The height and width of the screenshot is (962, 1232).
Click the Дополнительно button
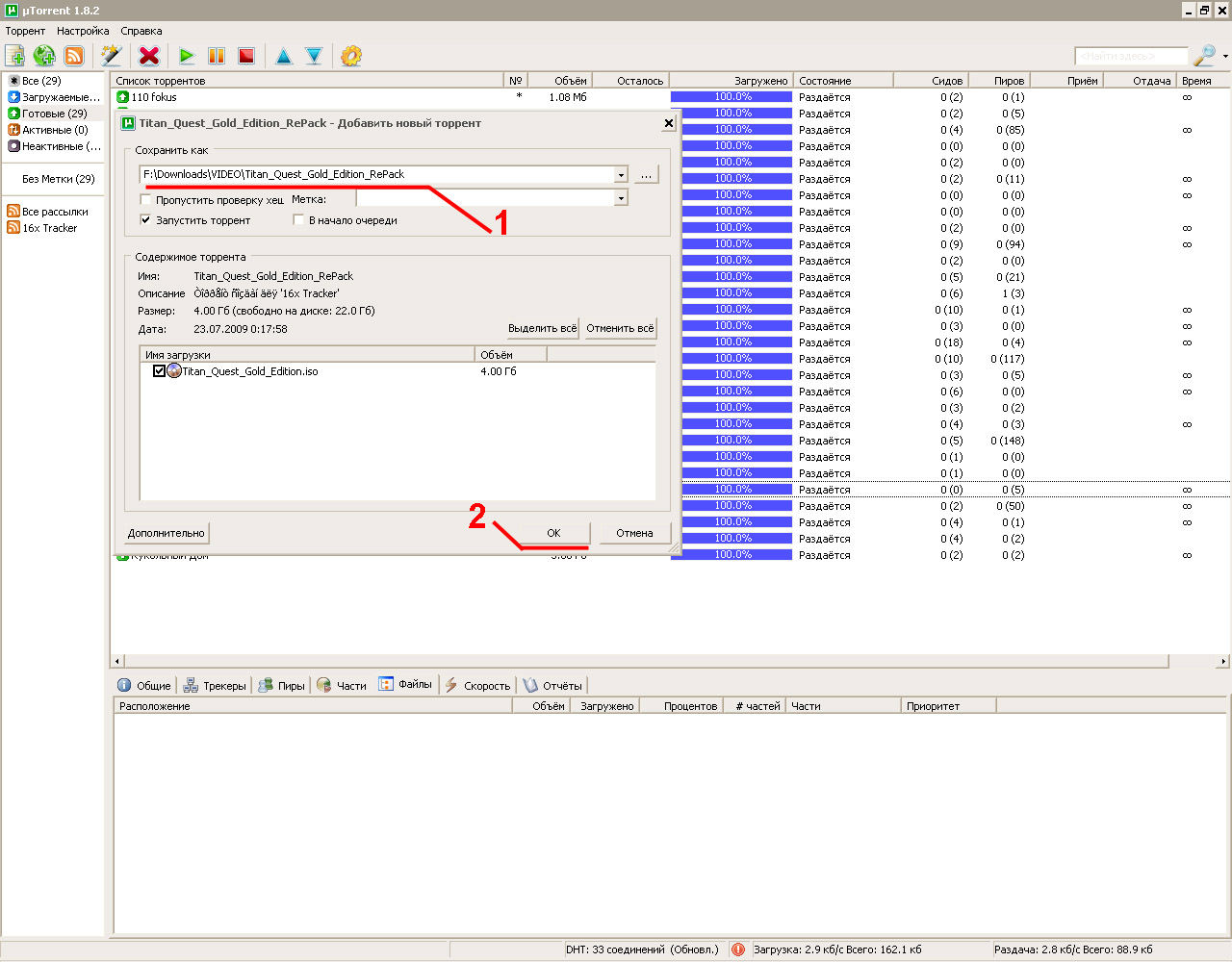pyautogui.click(x=167, y=533)
